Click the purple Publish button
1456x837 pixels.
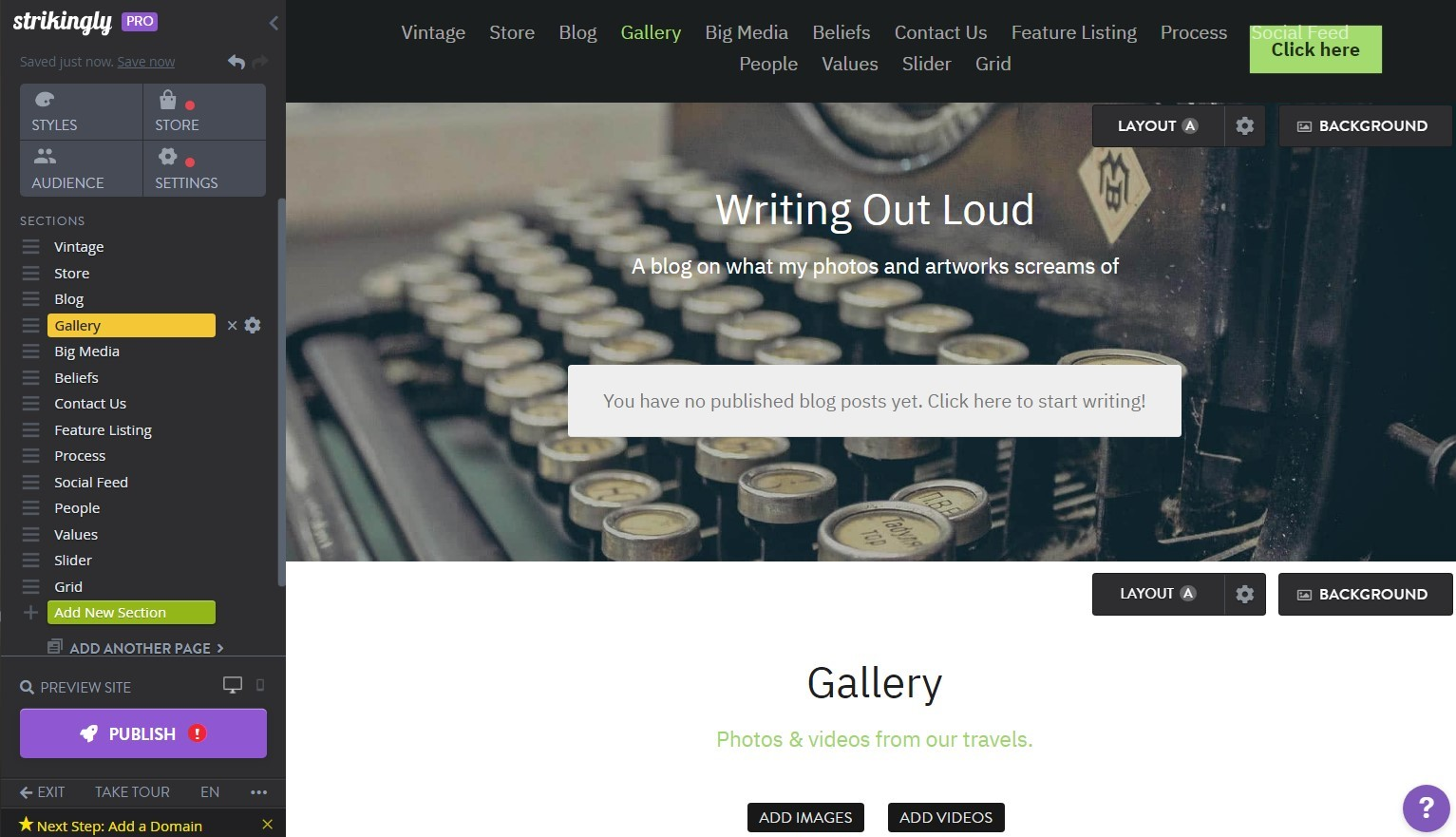(143, 733)
